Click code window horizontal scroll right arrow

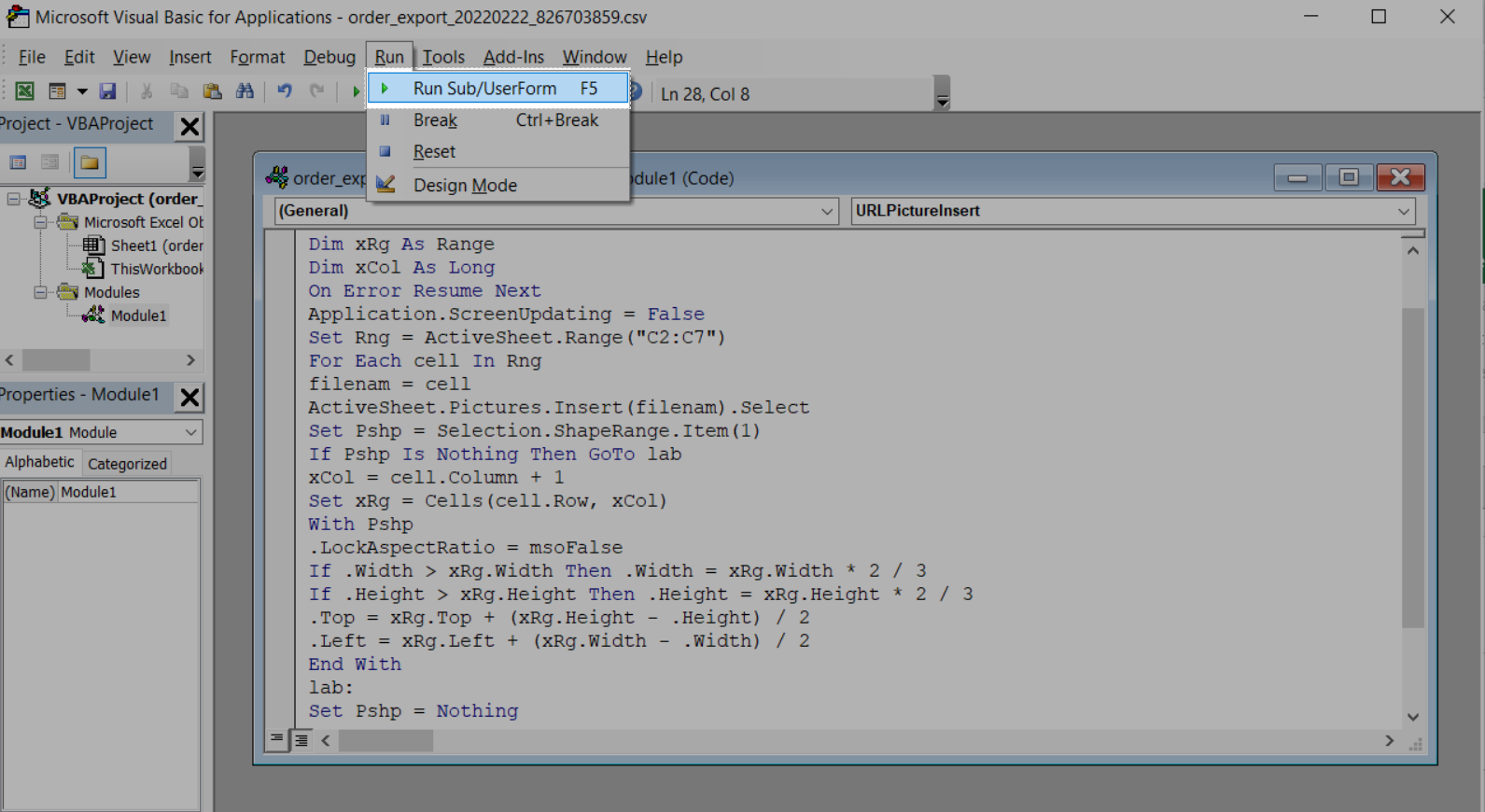coord(1390,740)
